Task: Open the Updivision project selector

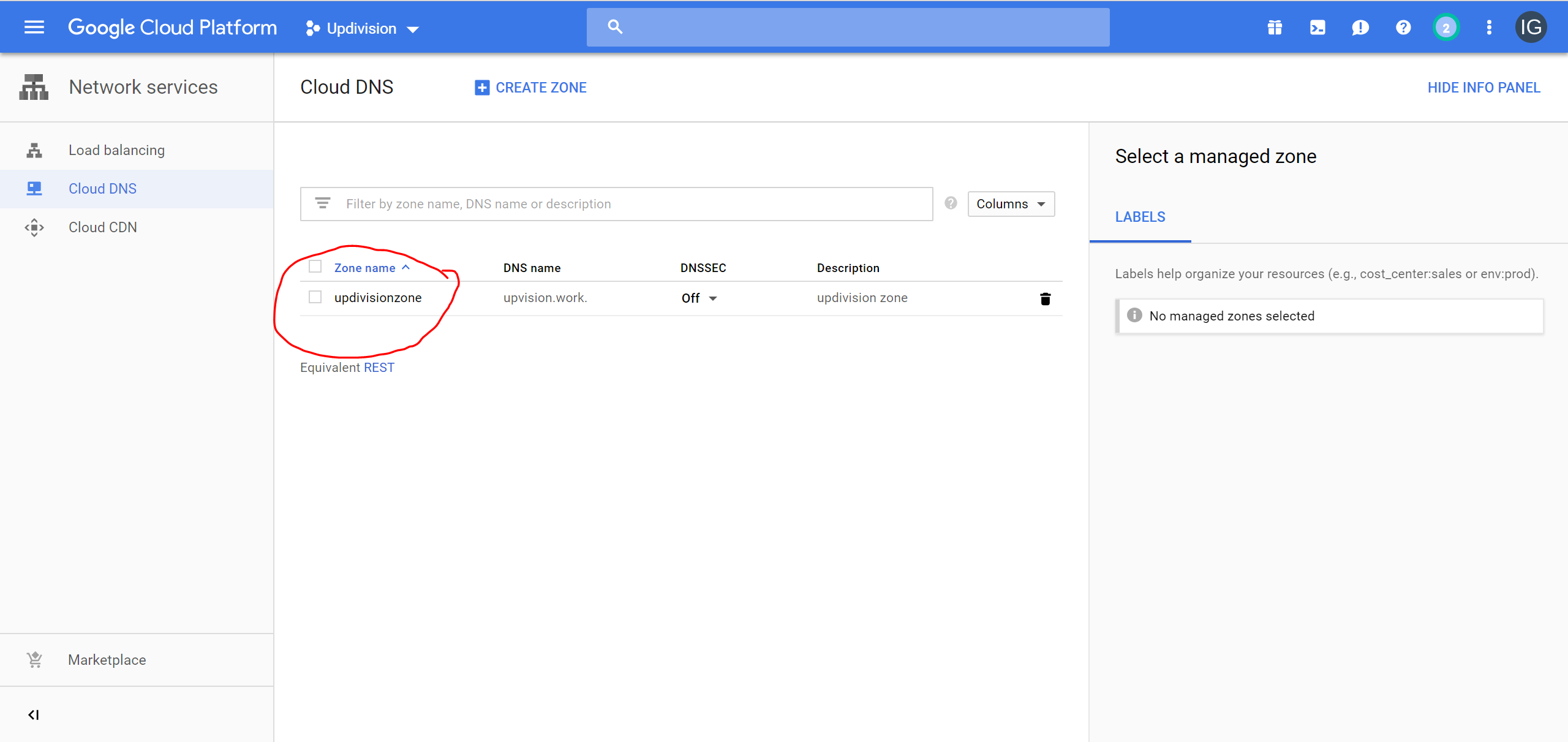Action: pos(362,28)
